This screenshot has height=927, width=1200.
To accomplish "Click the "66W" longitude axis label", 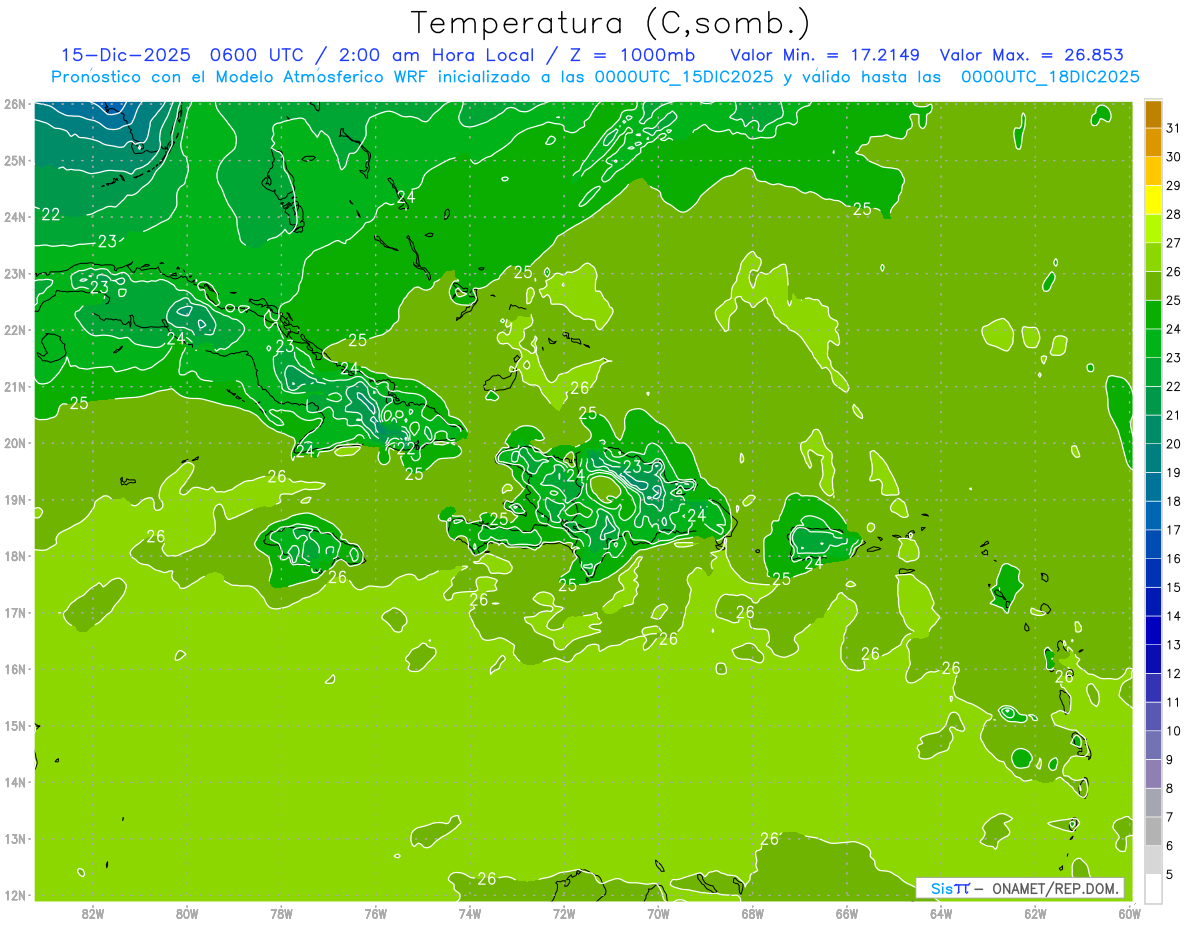I will pyautogui.click(x=847, y=913).
